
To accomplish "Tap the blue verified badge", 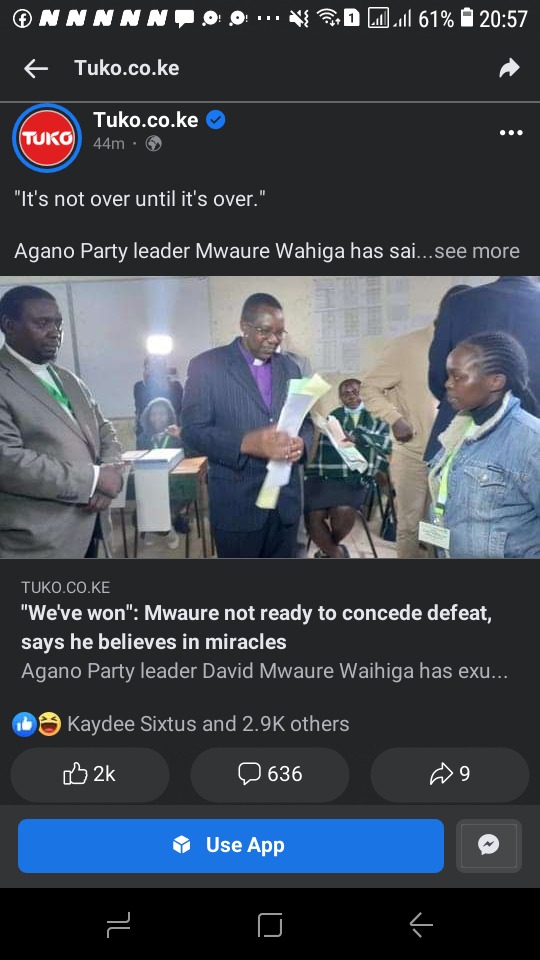I will point(215,120).
